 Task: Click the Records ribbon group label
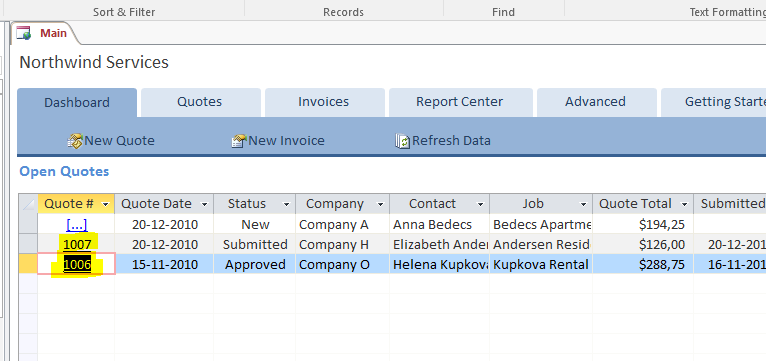(x=343, y=12)
